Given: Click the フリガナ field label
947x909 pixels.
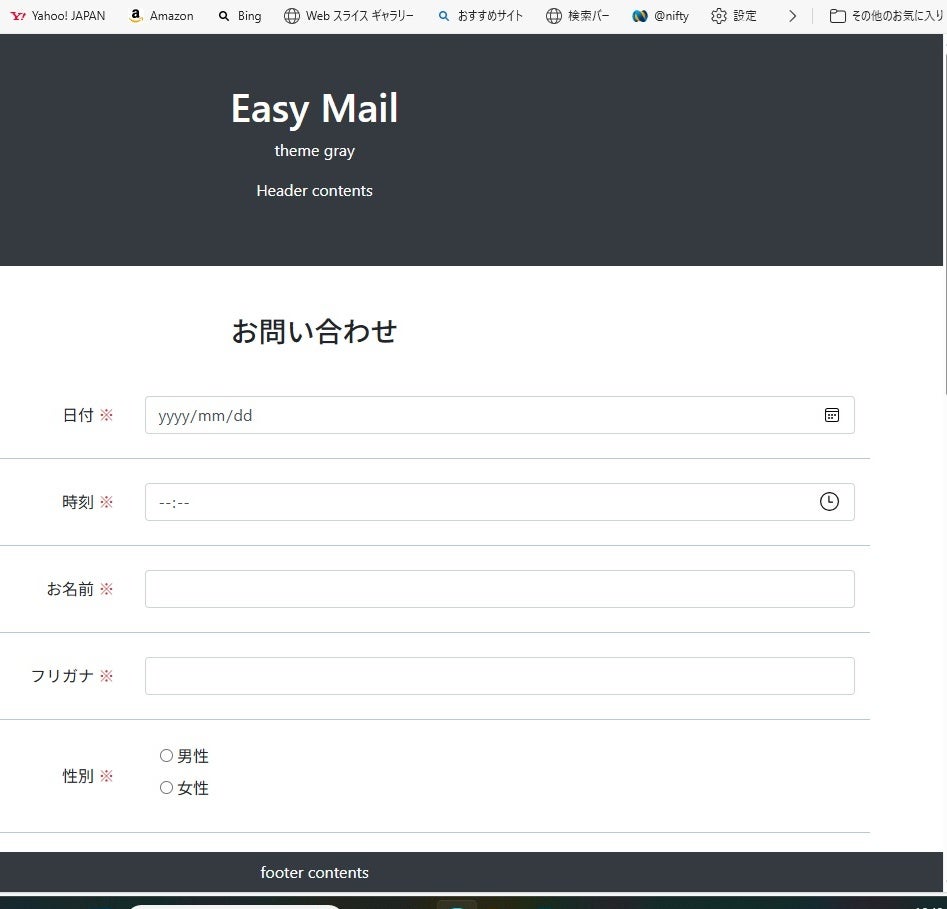Looking at the screenshot, I should (62, 676).
